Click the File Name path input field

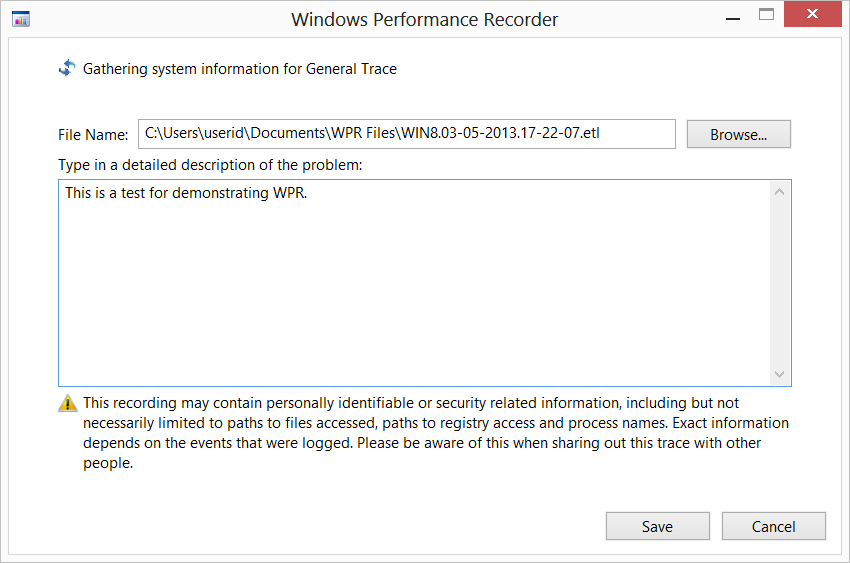point(406,133)
